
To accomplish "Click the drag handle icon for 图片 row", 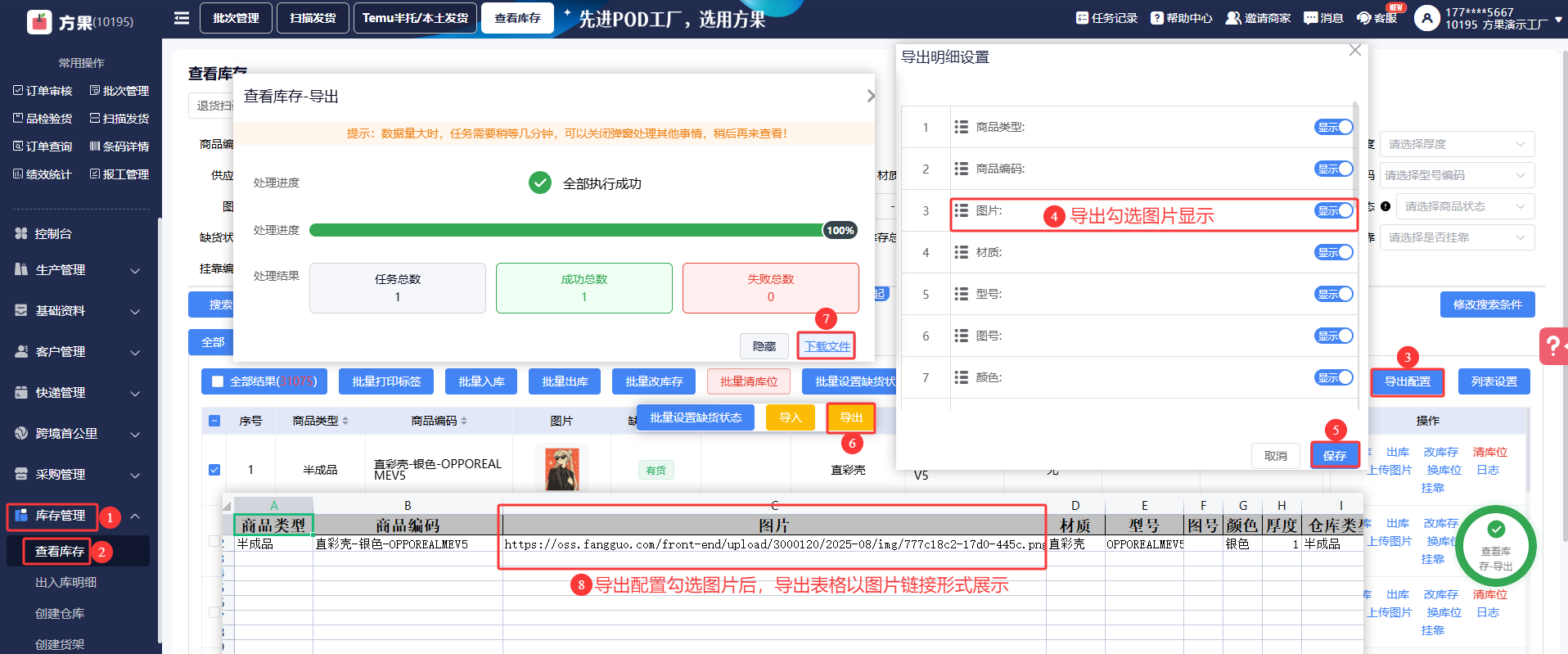I will 962,210.
